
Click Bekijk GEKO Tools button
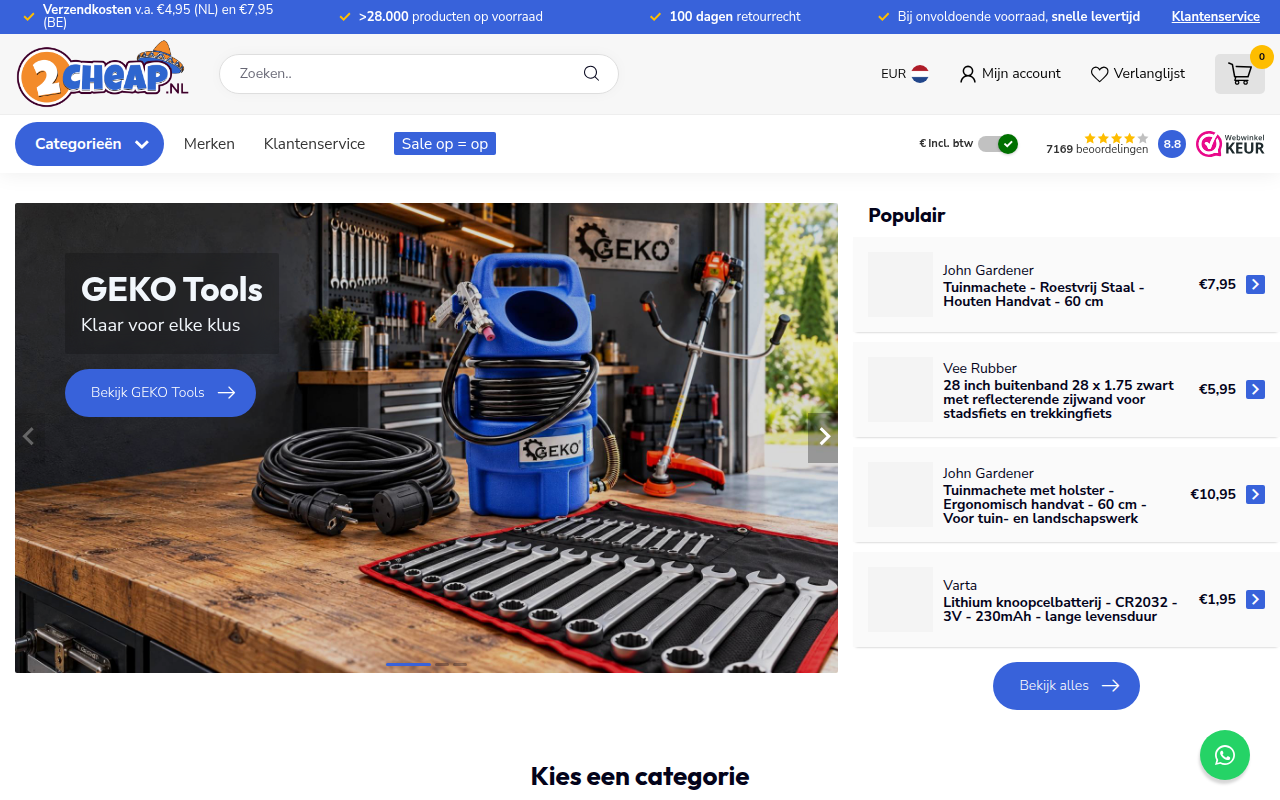pyautogui.click(x=160, y=393)
